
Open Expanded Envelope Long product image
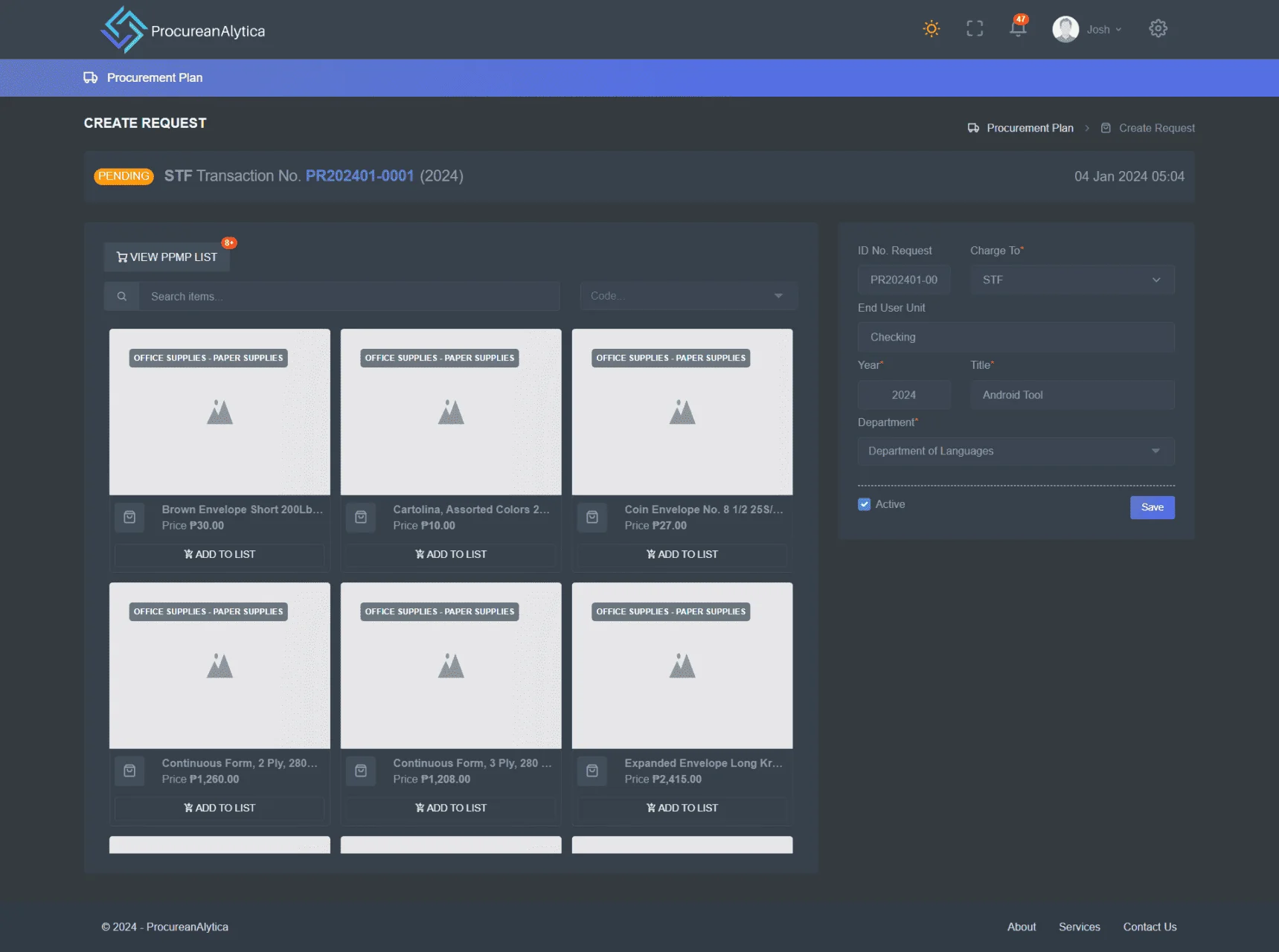click(682, 666)
